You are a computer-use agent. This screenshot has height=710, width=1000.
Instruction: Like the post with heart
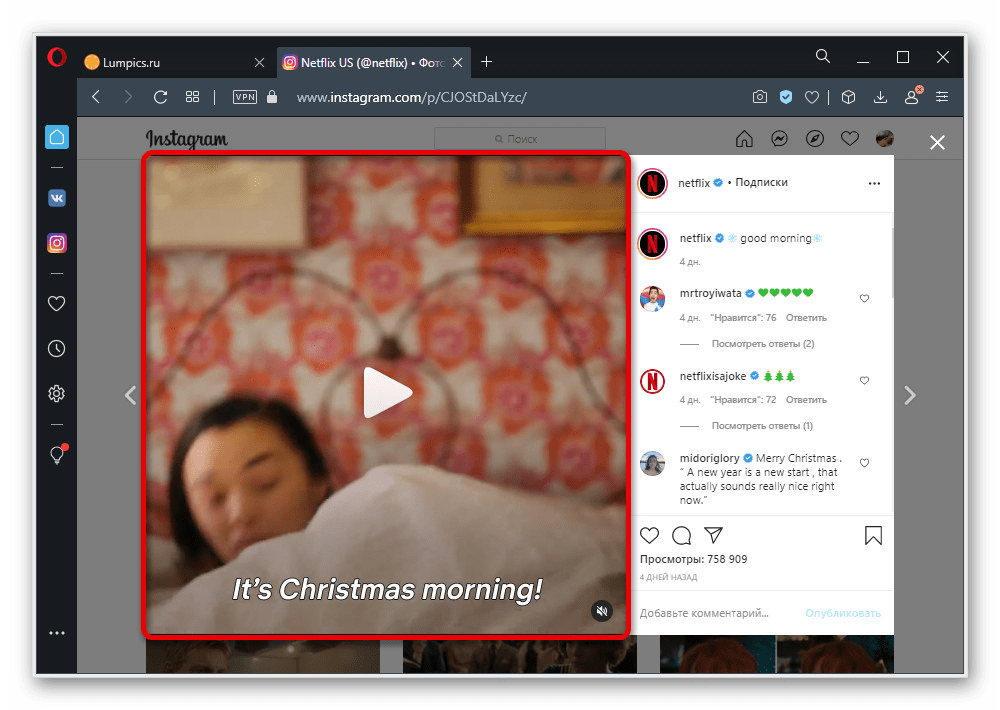(x=649, y=535)
